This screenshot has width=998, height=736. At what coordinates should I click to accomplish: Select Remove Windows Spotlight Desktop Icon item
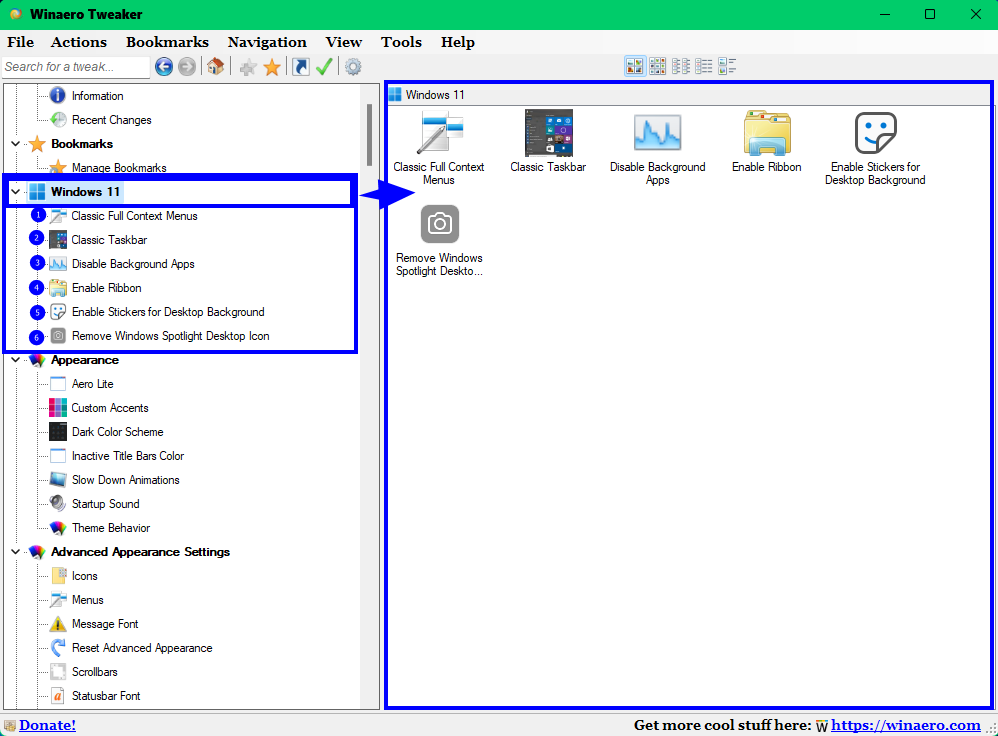coord(171,336)
